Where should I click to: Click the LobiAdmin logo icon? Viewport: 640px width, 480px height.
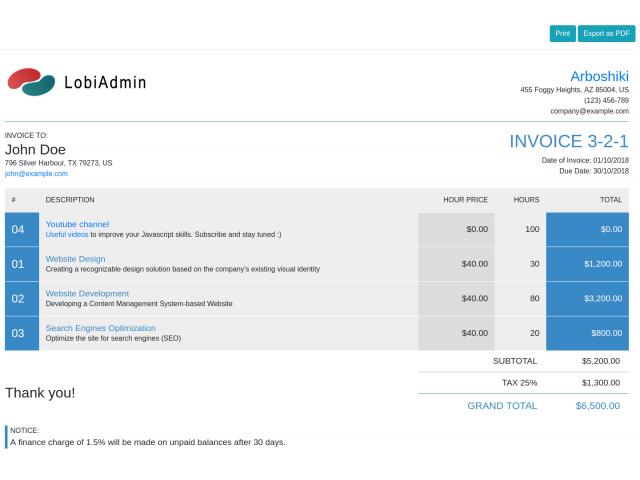[x=31, y=82]
